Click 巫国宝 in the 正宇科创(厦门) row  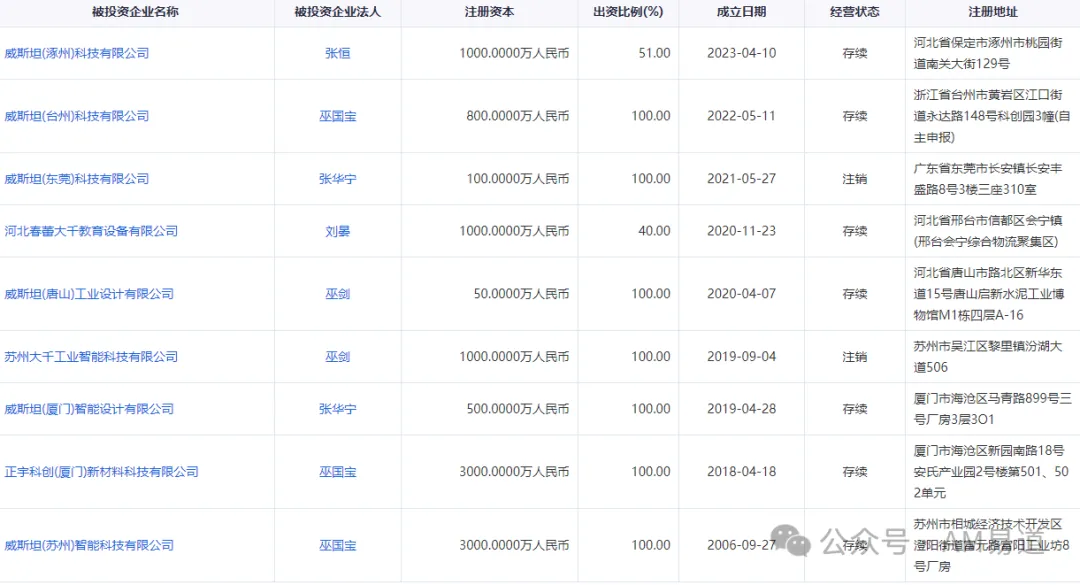tap(338, 471)
